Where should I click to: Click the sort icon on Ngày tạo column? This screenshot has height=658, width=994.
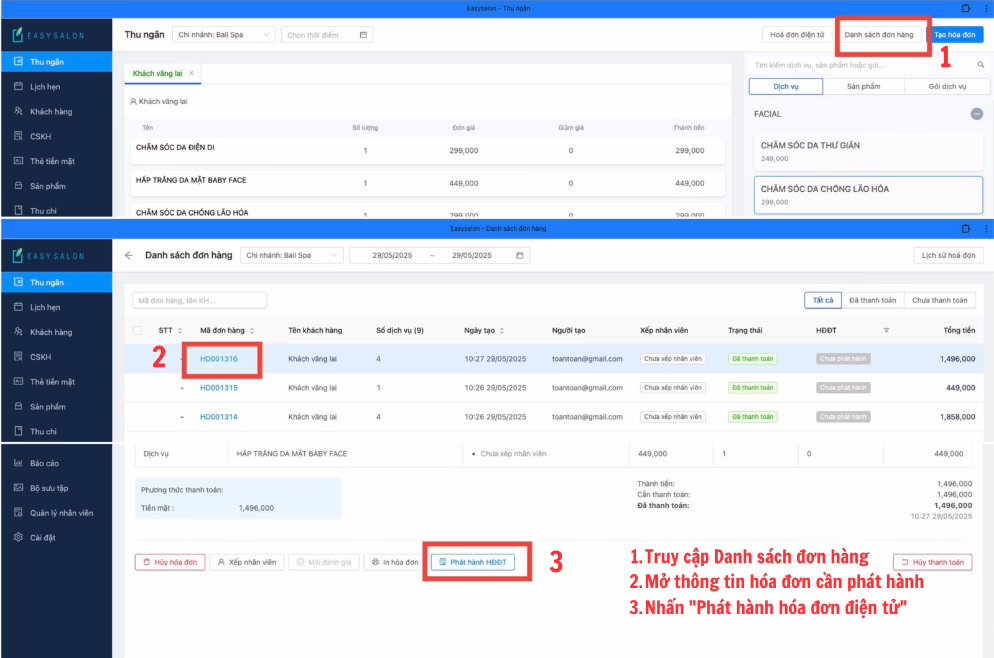pos(502,330)
